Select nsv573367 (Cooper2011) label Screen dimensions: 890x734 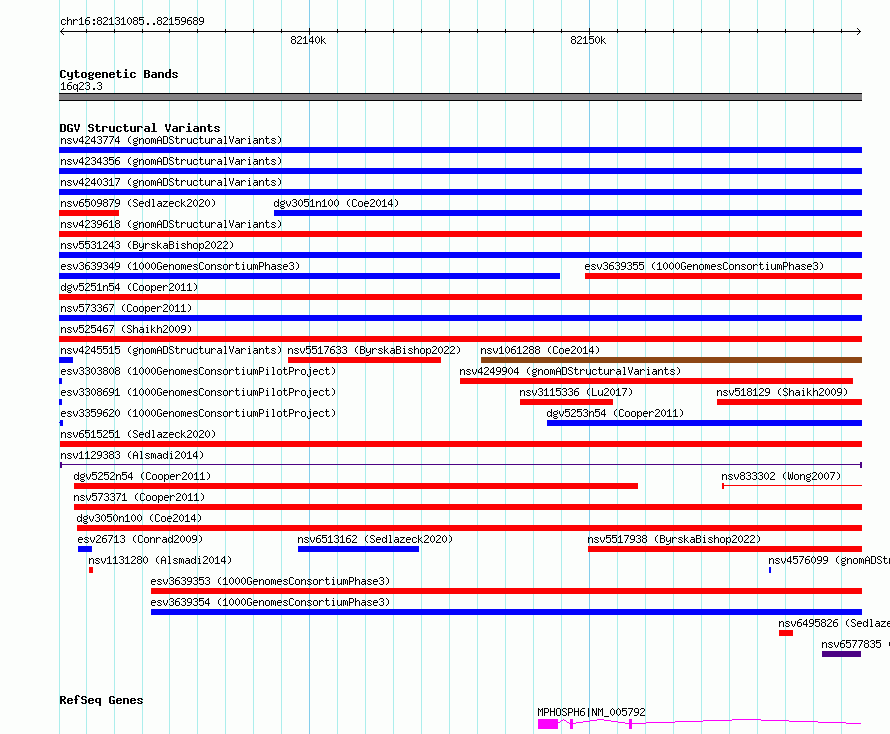[126, 308]
